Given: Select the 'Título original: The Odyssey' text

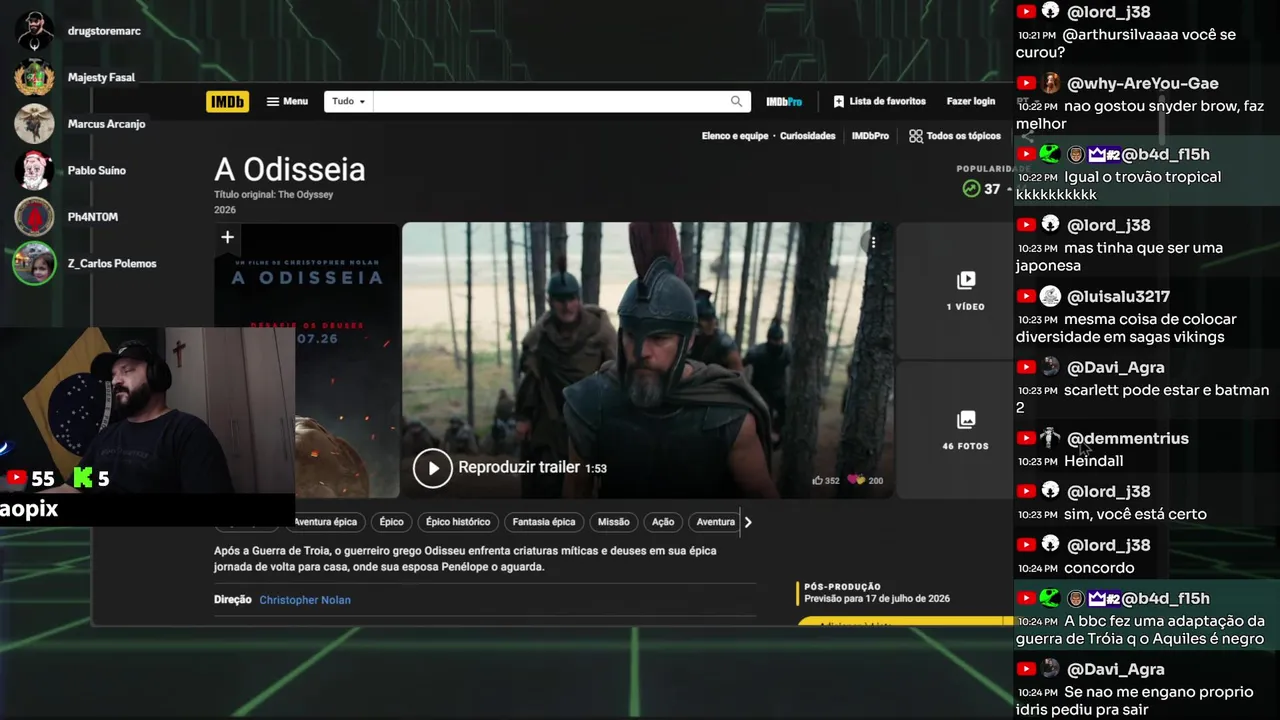Looking at the screenshot, I should (x=273, y=195).
